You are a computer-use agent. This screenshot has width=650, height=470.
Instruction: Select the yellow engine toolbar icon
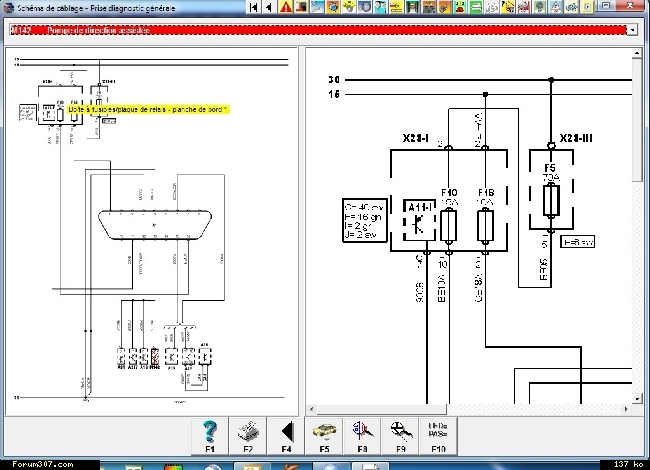349,7
